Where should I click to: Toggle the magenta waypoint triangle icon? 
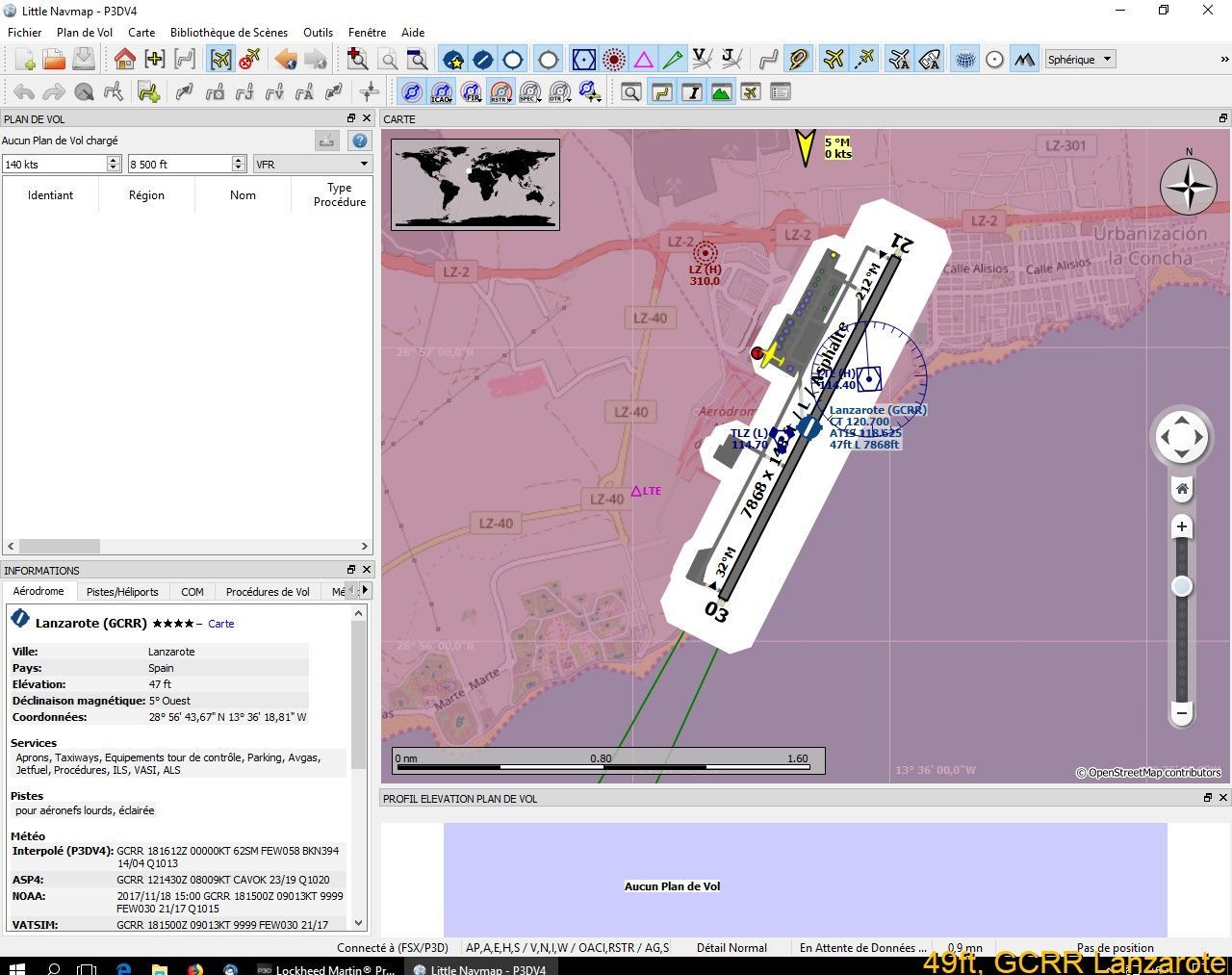[643, 60]
